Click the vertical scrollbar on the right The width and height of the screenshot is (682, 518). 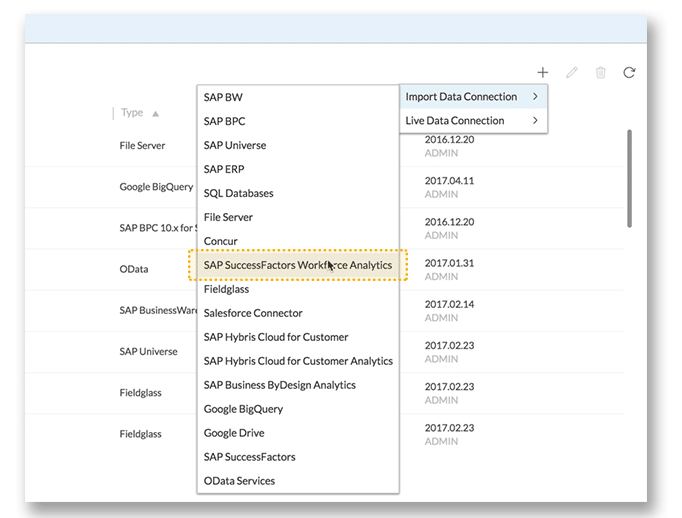coord(629,178)
